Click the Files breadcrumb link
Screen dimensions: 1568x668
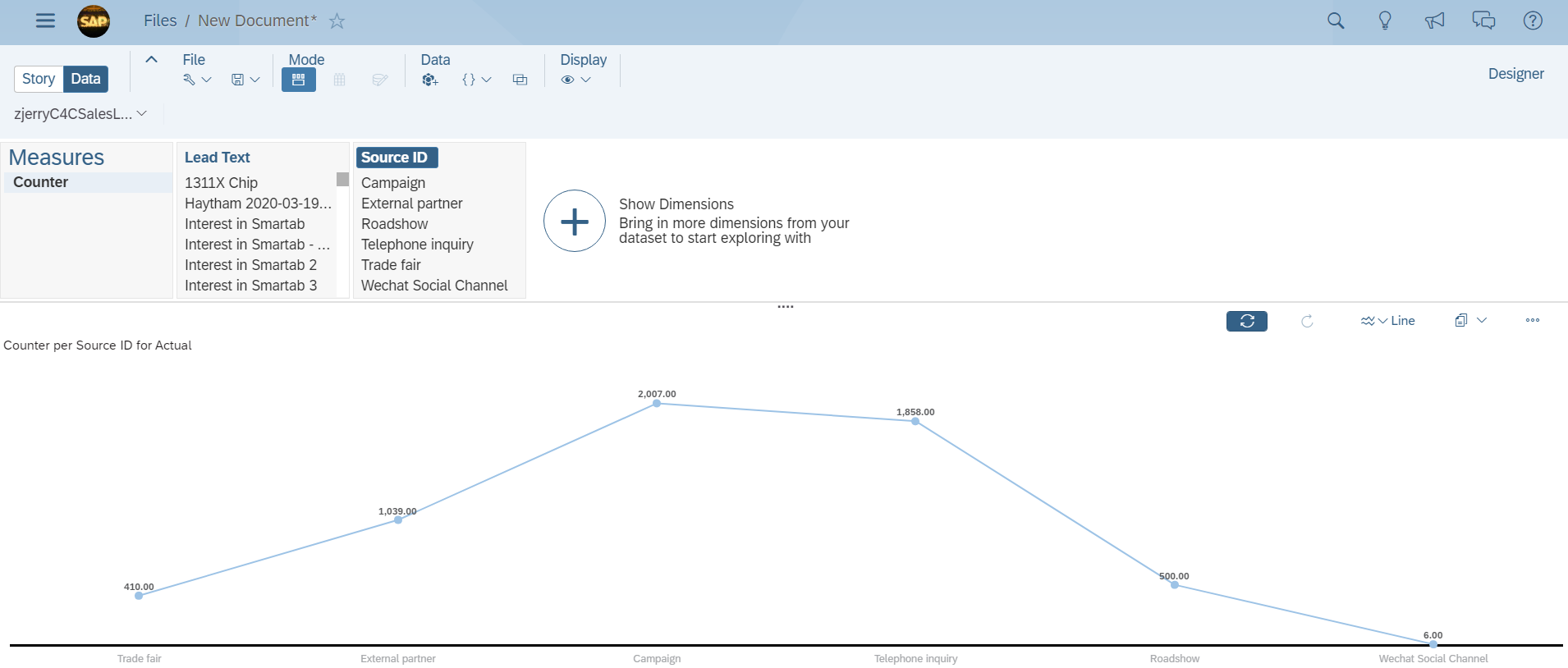pyautogui.click(x=160, y=21)
